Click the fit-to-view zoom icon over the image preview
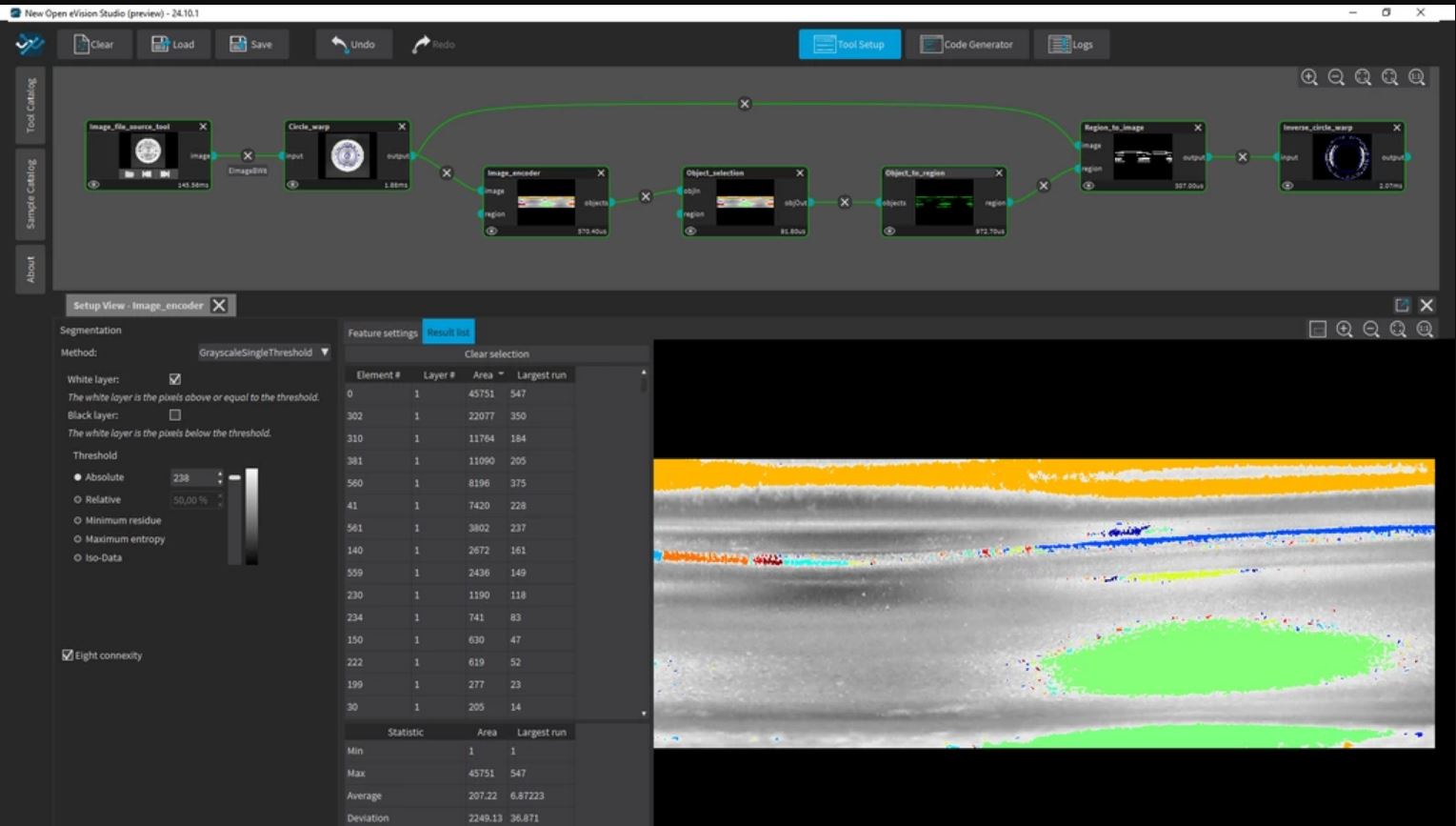The image size is (1456, 826). tap(1398, 330)
